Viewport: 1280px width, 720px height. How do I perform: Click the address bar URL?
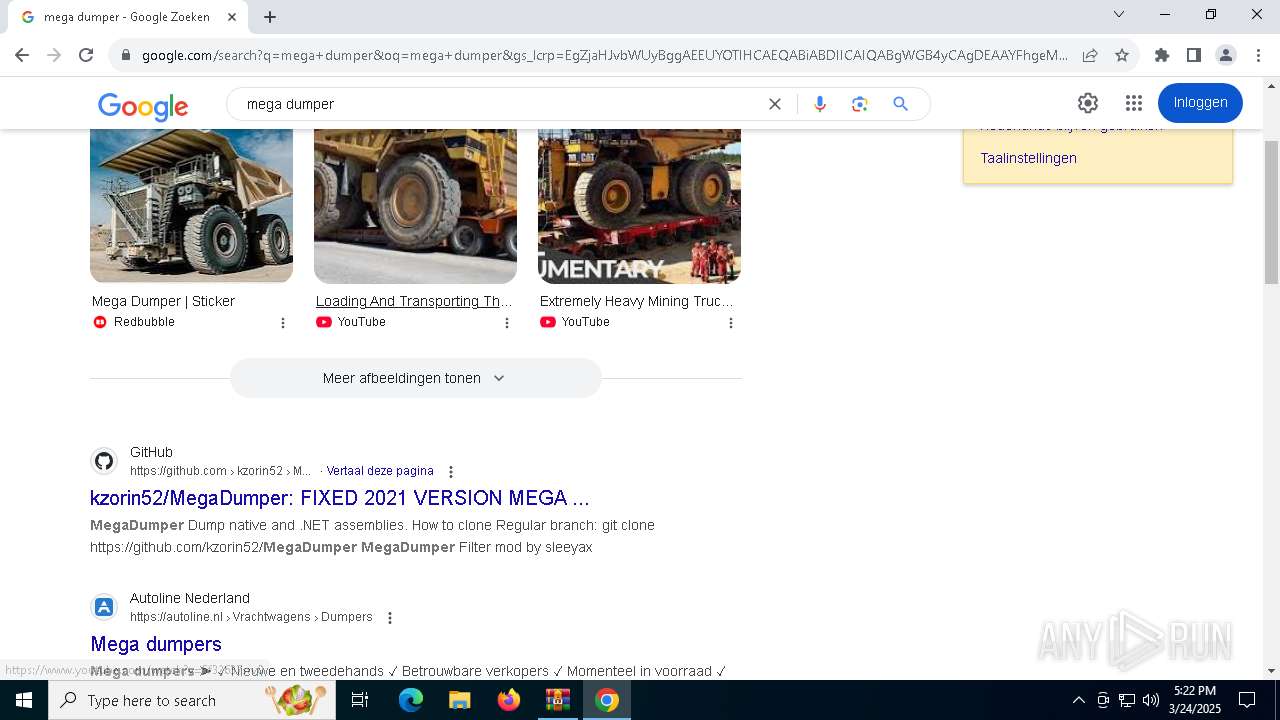(x=605, y=55)
